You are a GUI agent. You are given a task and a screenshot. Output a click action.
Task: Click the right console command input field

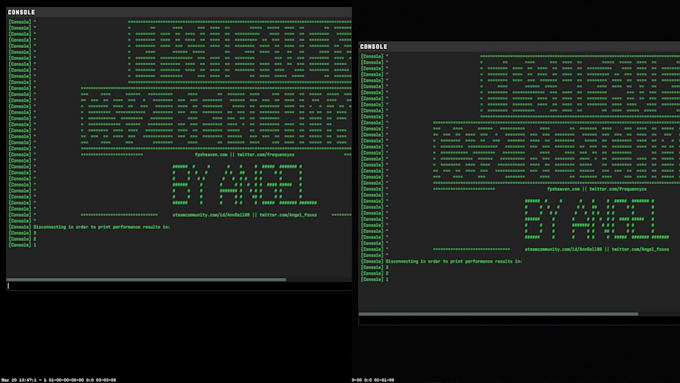point(519,321)
